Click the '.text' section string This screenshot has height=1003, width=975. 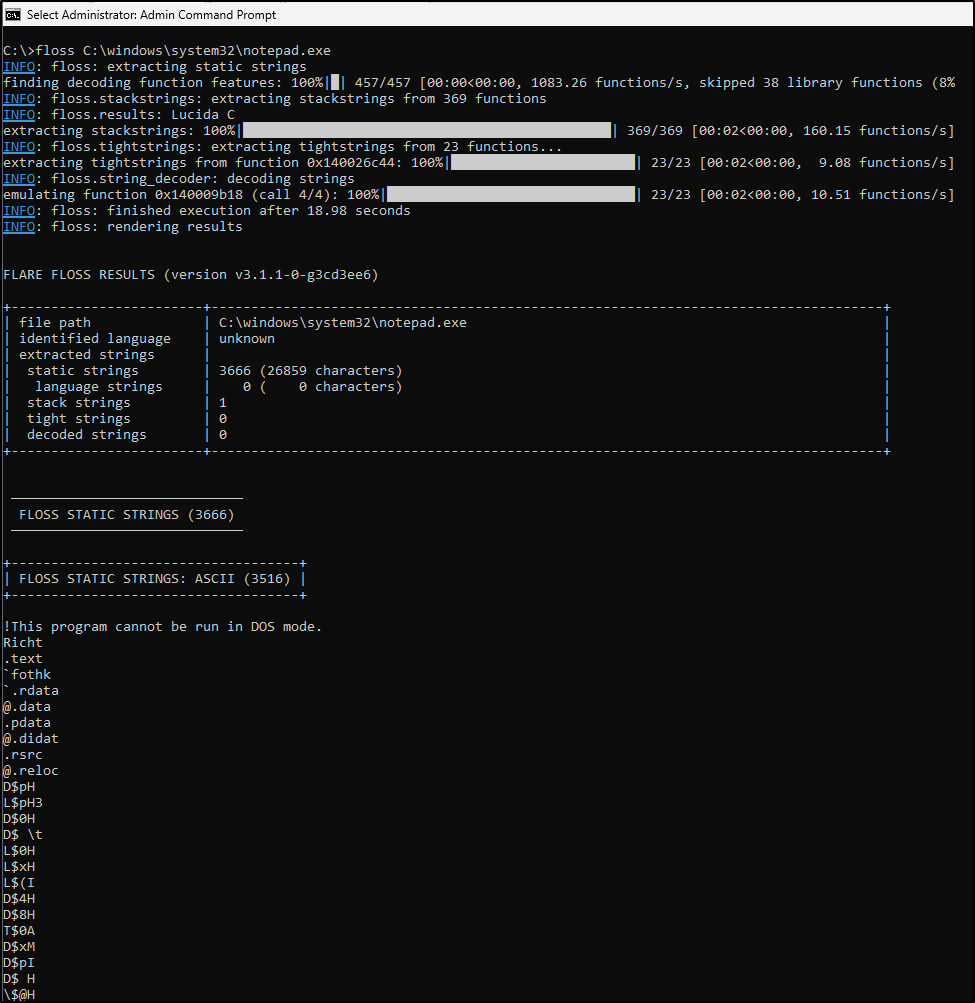(23, 658)
